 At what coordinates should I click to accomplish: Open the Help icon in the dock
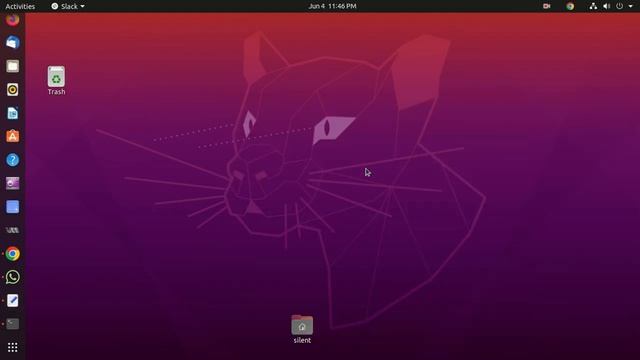click(12, 160)
